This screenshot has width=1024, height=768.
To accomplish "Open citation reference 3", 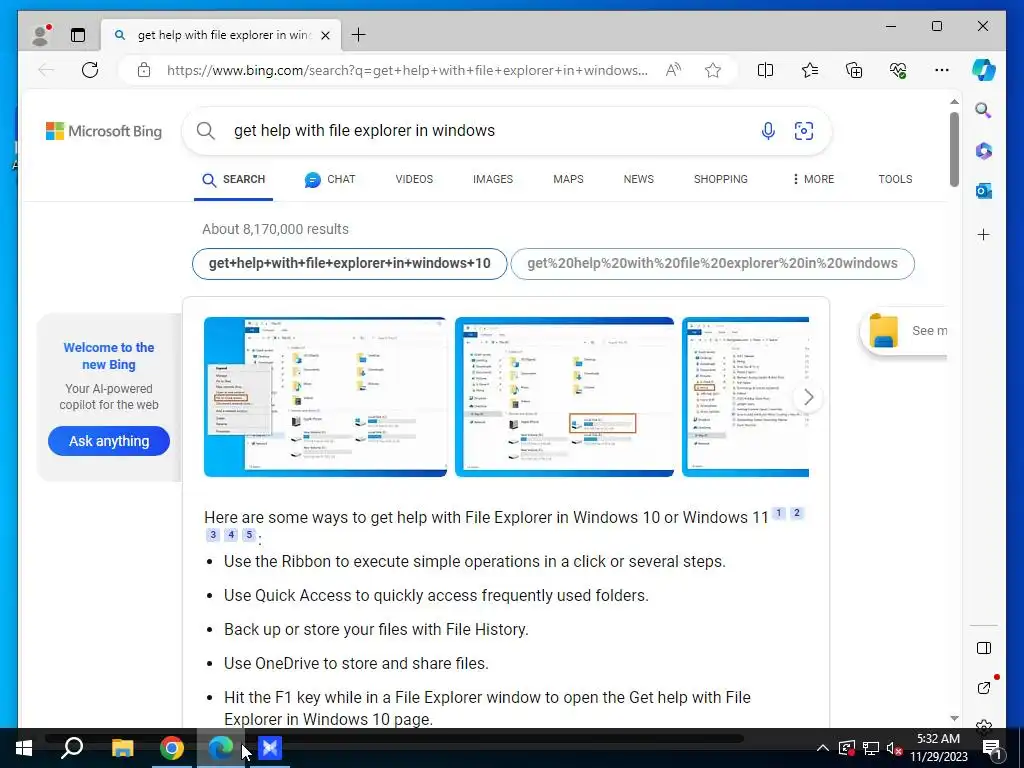I will pos(213,535).
